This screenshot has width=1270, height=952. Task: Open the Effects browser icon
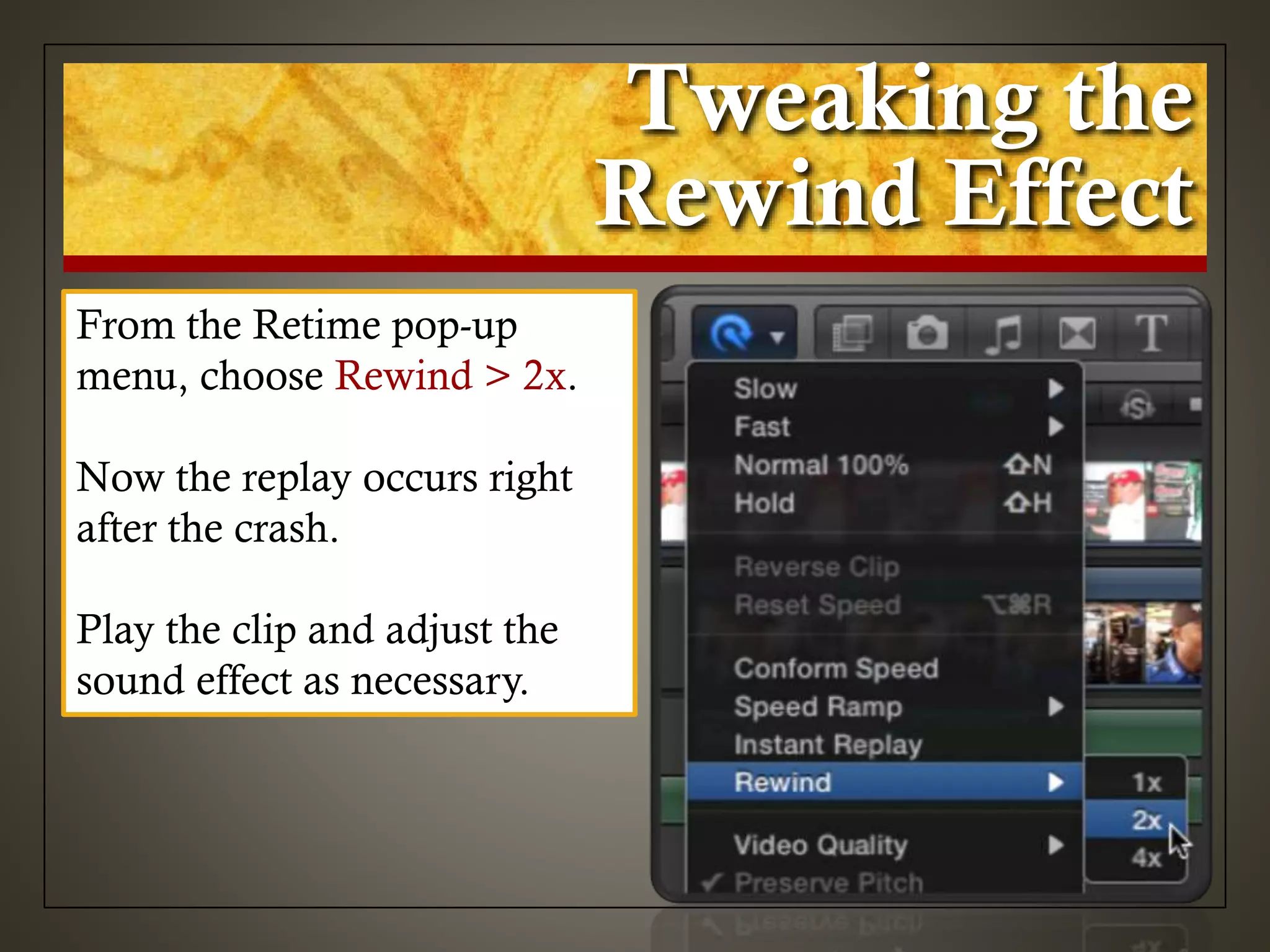point(852,333)
